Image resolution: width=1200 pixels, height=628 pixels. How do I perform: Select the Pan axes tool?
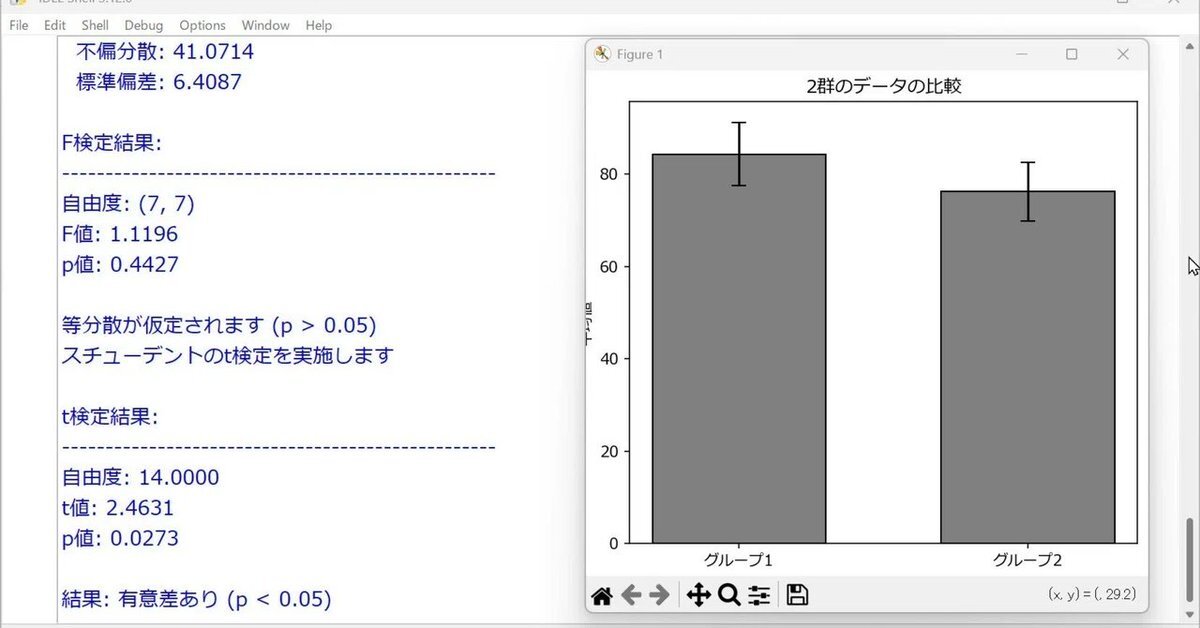[698, 596]
